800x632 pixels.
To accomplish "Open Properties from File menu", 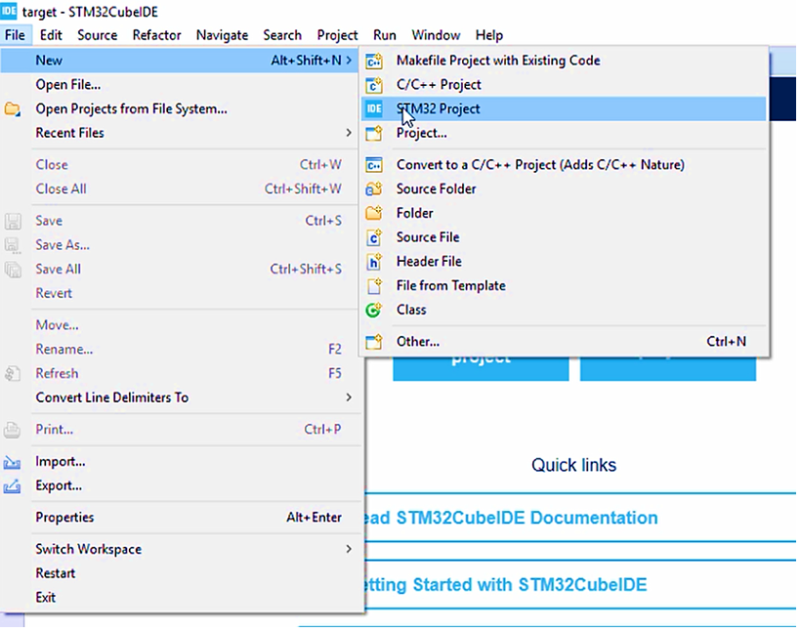I will click(181, 517).
